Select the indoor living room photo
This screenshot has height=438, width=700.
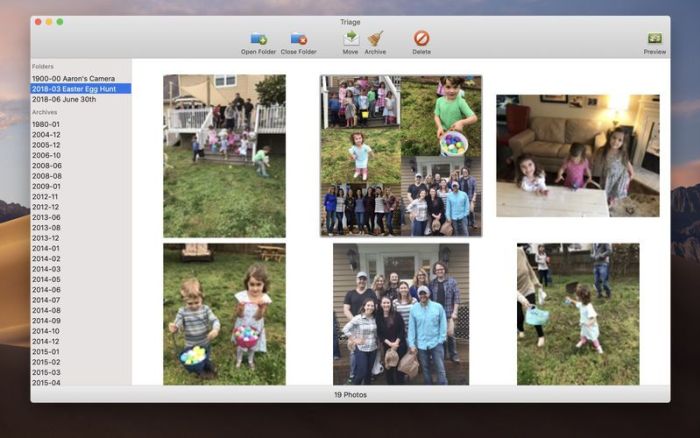tap(578, 155)
